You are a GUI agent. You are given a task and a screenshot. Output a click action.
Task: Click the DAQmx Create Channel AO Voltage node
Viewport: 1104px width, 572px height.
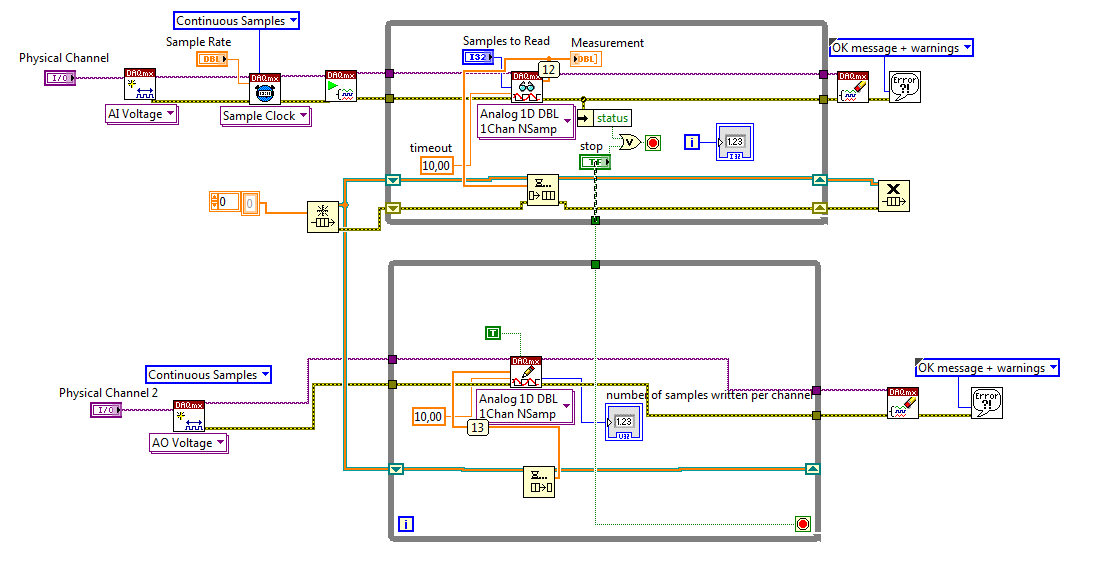(x=189, y=416)
